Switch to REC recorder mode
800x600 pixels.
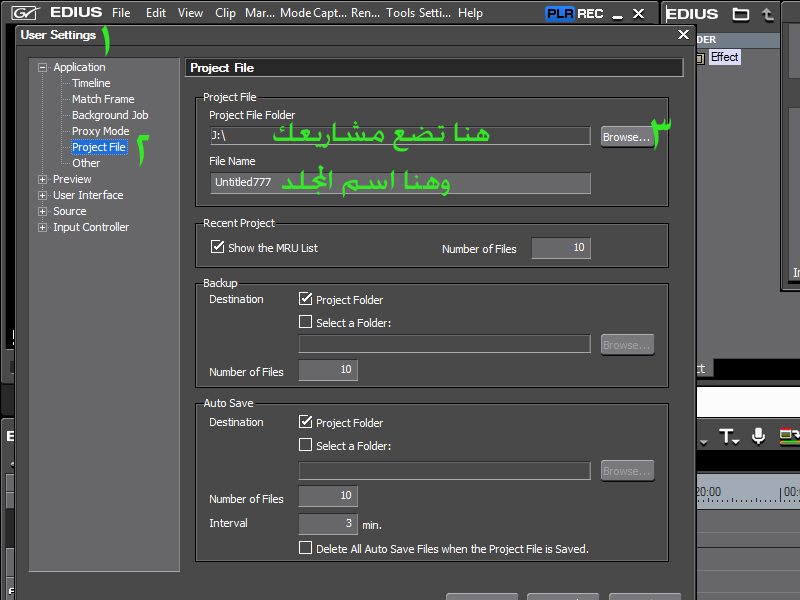point(590,13)
